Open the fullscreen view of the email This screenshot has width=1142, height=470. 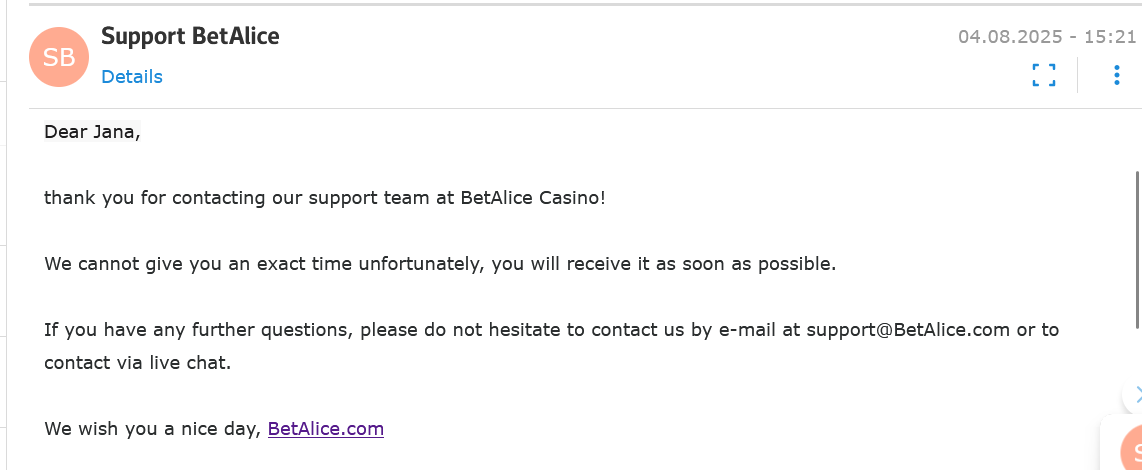pos(1044,75)
